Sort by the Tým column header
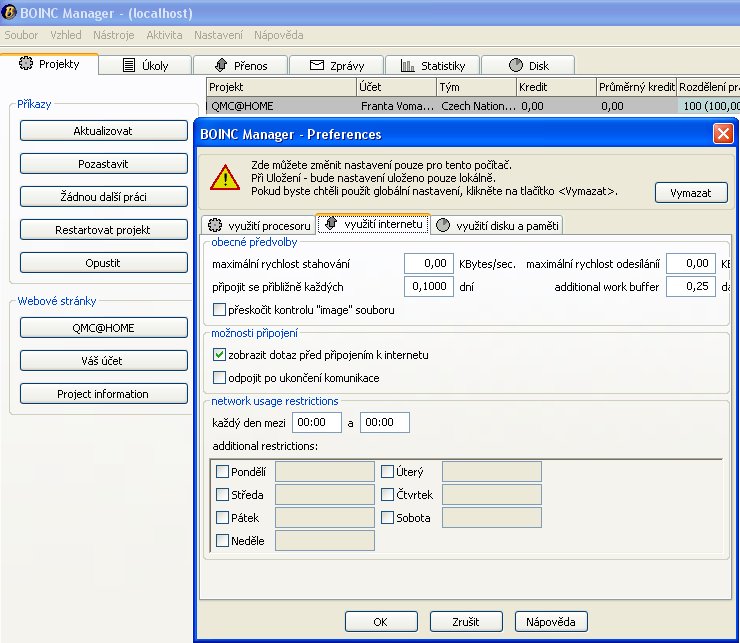The width and height of the screenshot is (740, 643). click(477, 87)
